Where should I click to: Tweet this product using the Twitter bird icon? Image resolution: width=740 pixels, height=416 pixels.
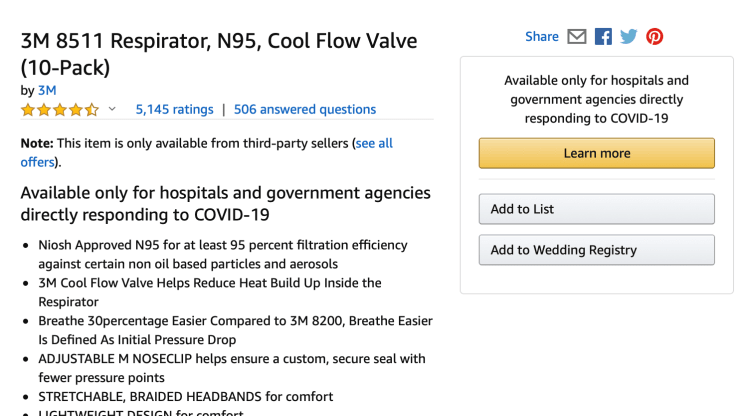[x=629, y=36]
